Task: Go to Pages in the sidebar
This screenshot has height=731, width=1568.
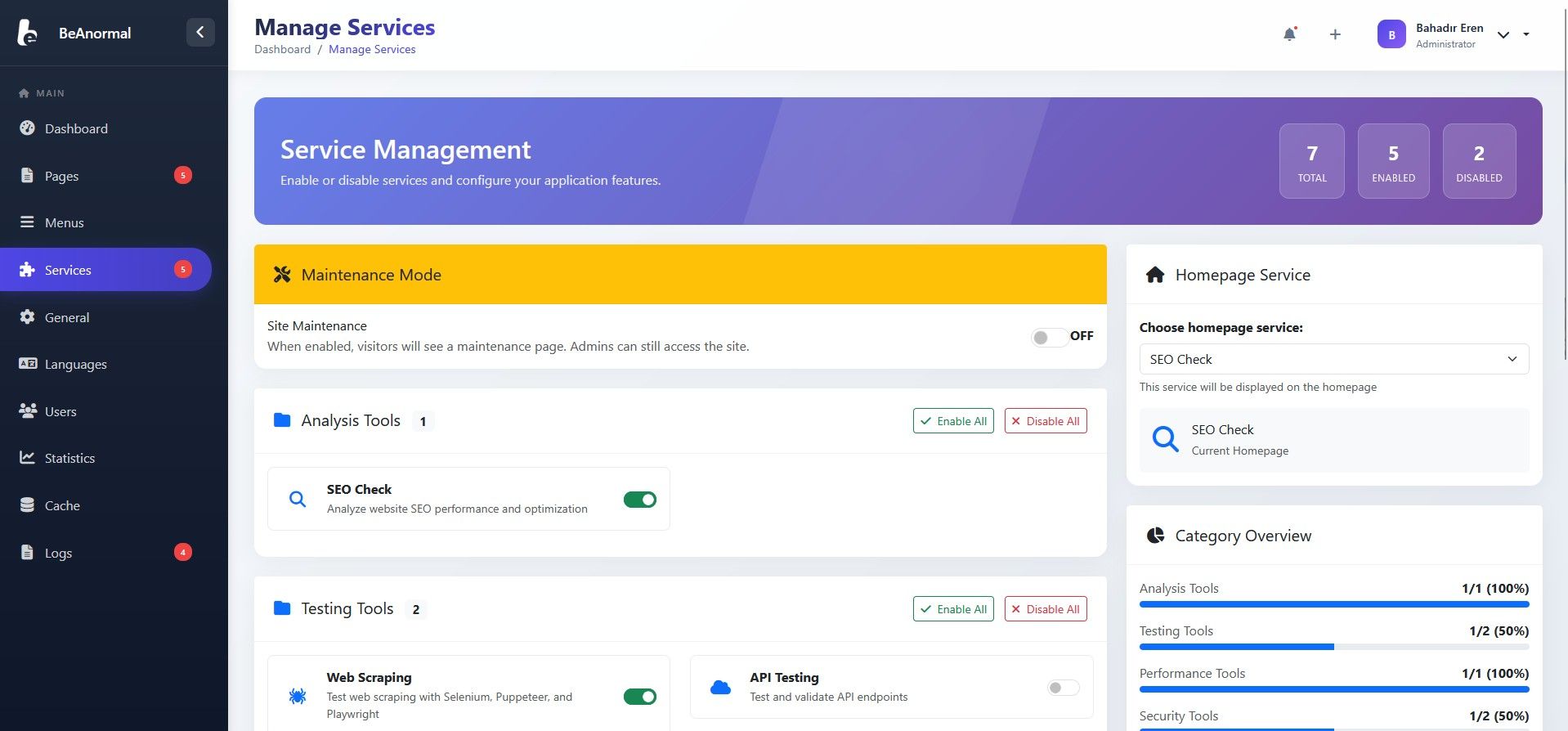Action: (106, 176)
